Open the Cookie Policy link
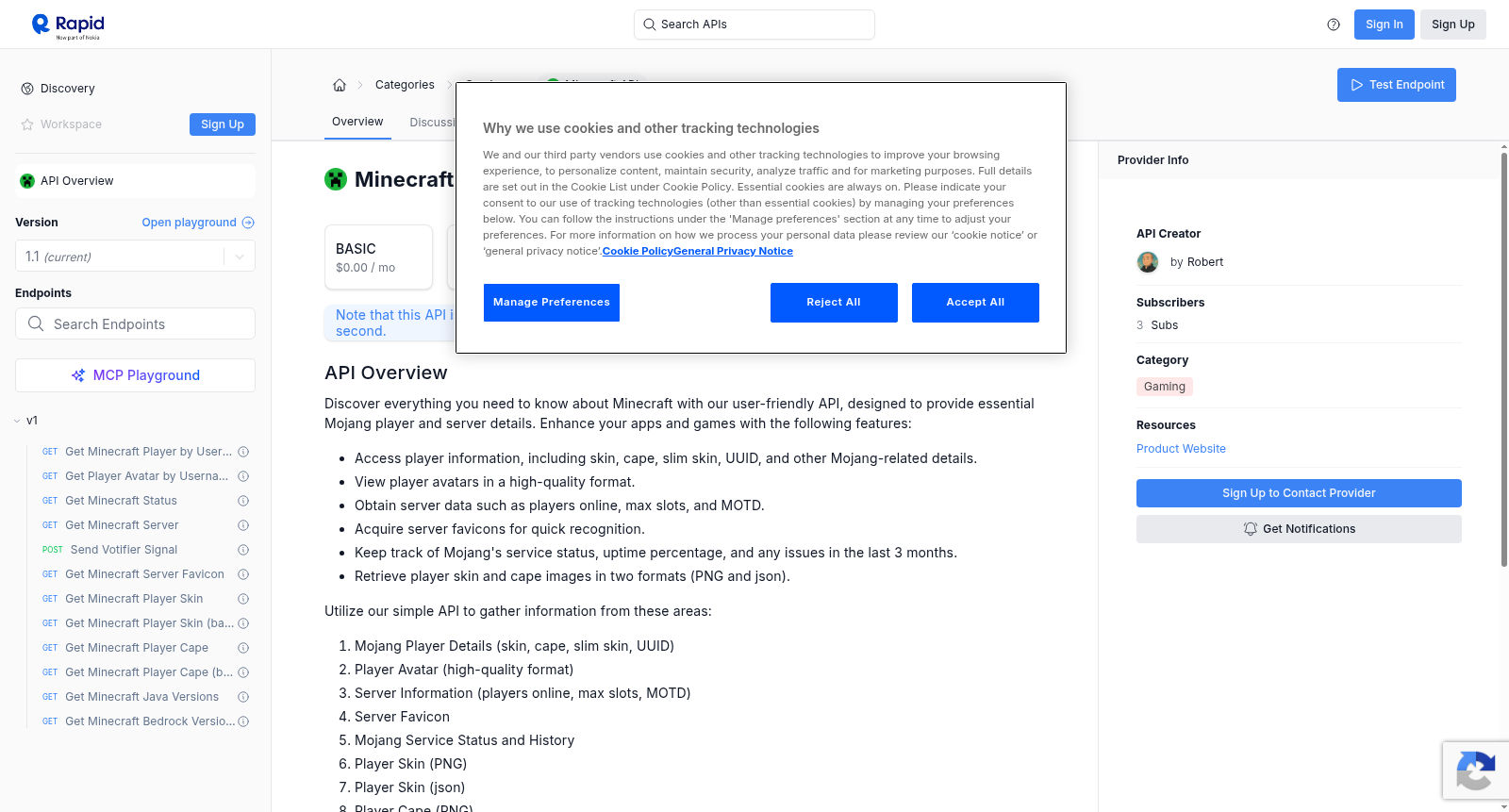The height and width of the screenshot is (812, 1509). click(x=638, y=251)
